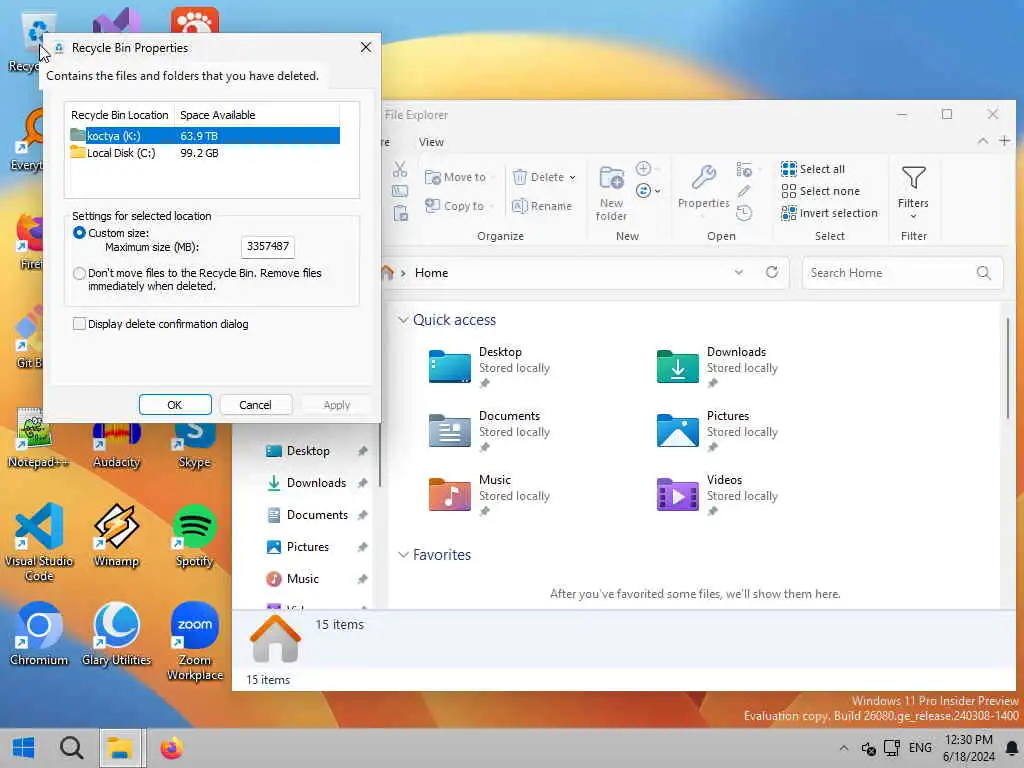Open Notepad++ desktop shortcut

37,438
